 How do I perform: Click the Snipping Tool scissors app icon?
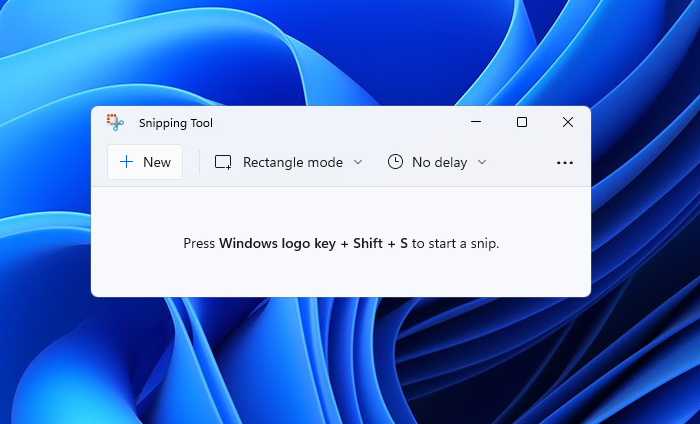click(115, 122)
